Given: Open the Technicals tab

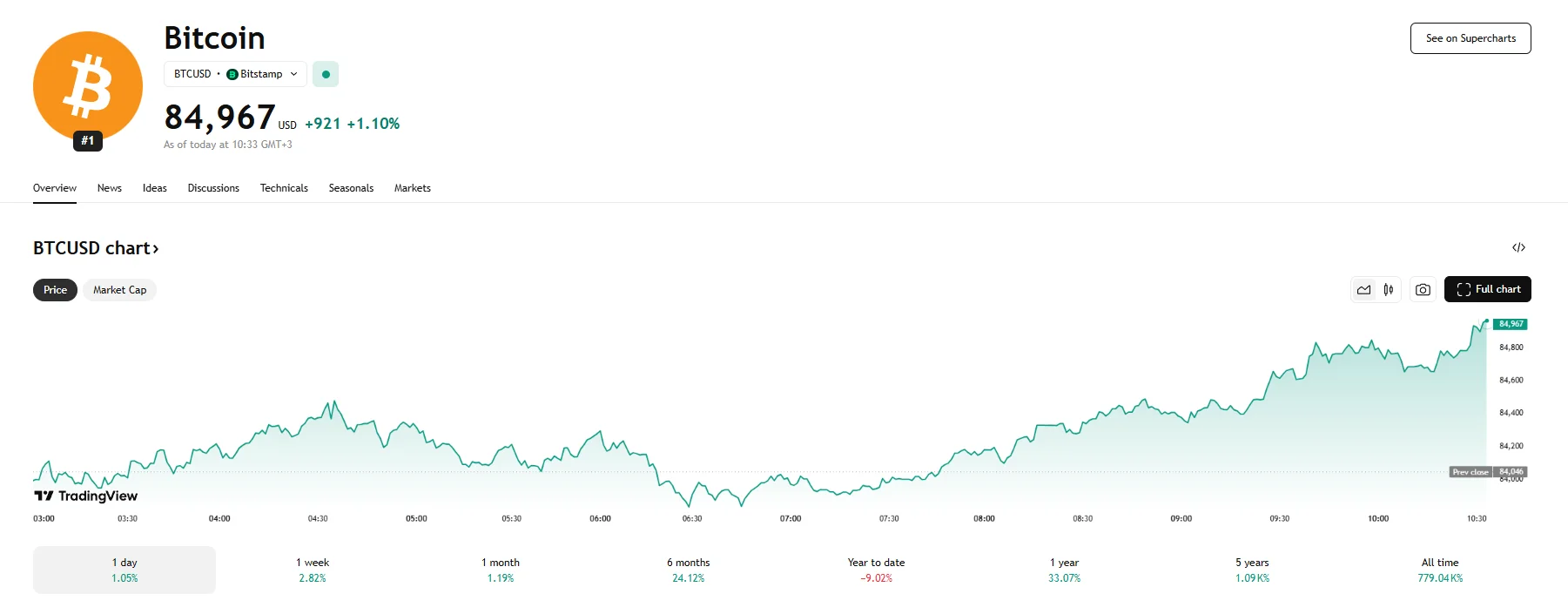Looking at the screenshot, I should coord(284,188).
